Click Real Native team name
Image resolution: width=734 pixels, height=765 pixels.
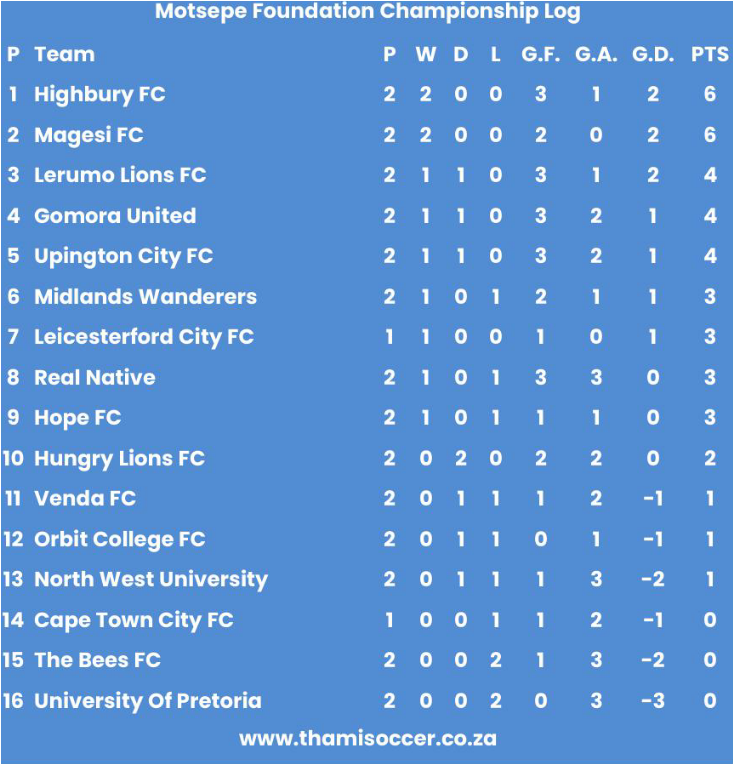tap(95, 378)
